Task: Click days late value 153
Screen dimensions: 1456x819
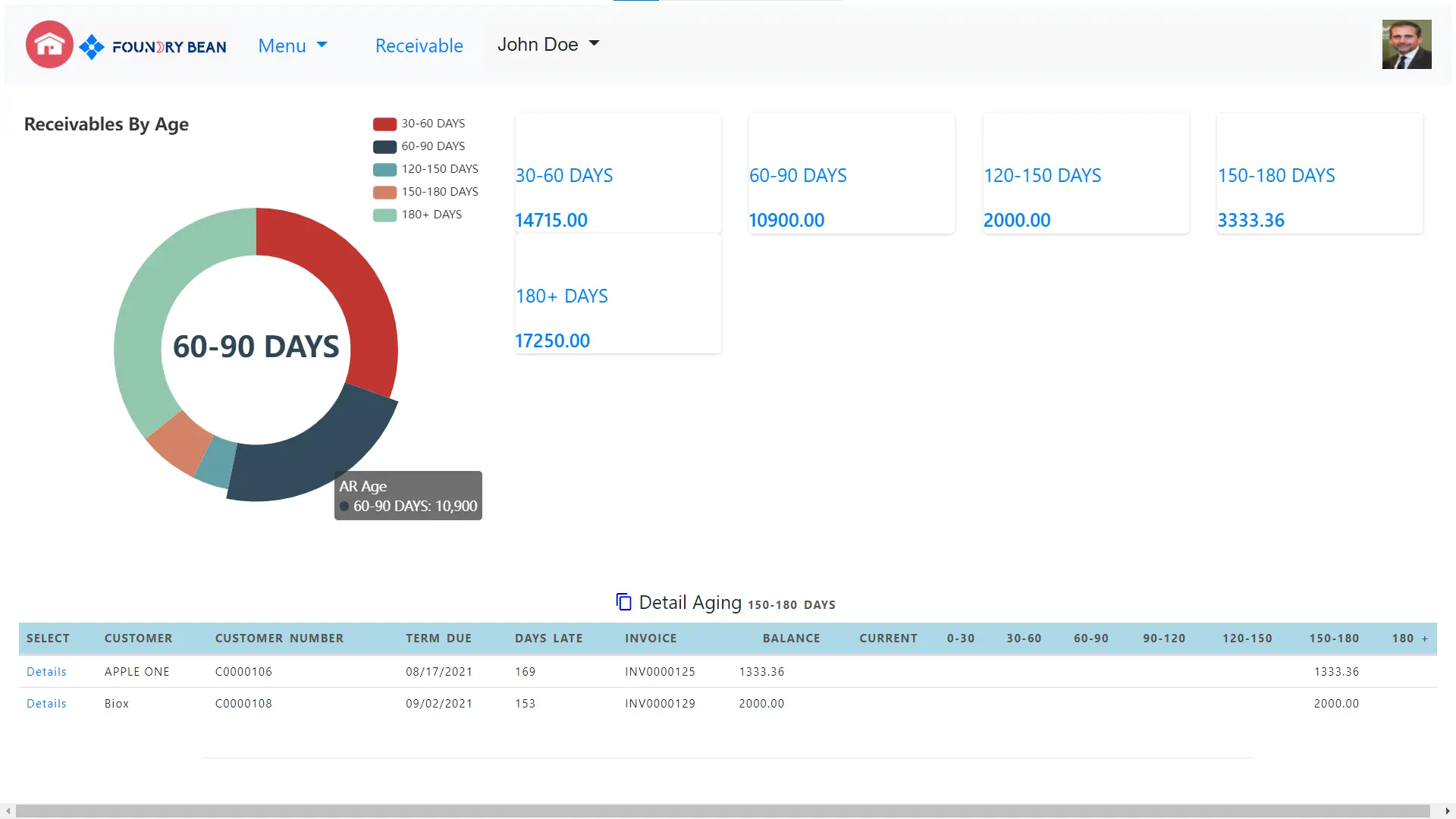Action: coord(525,704)
